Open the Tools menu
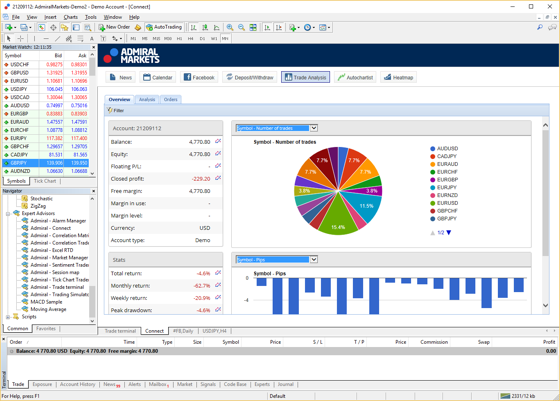Screen dimensions: 560x401 pos(91,17)
